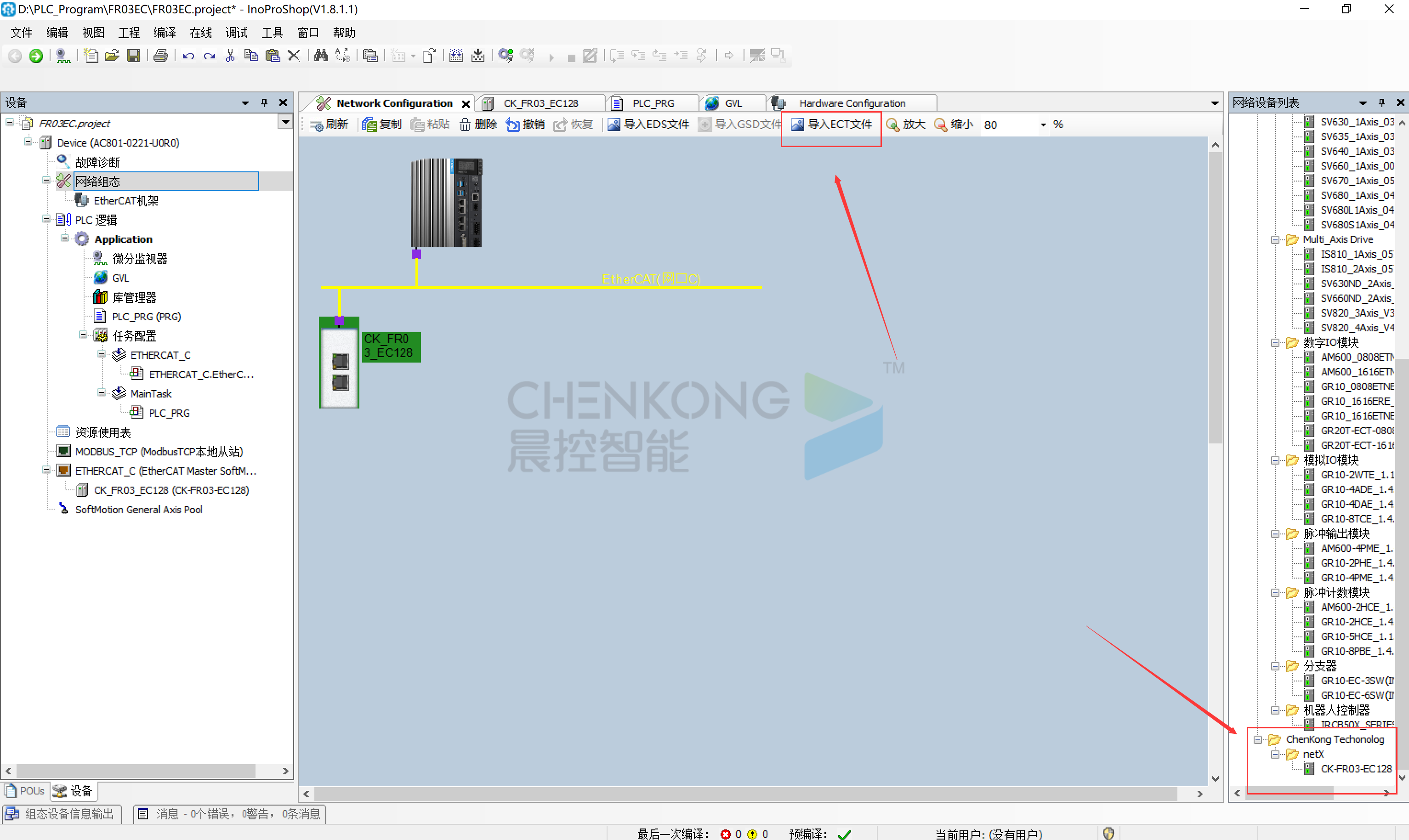This screenshot has height=840, width=1409.
Task: Click the 刷新 refresh icon
Action: pos(317,125)
